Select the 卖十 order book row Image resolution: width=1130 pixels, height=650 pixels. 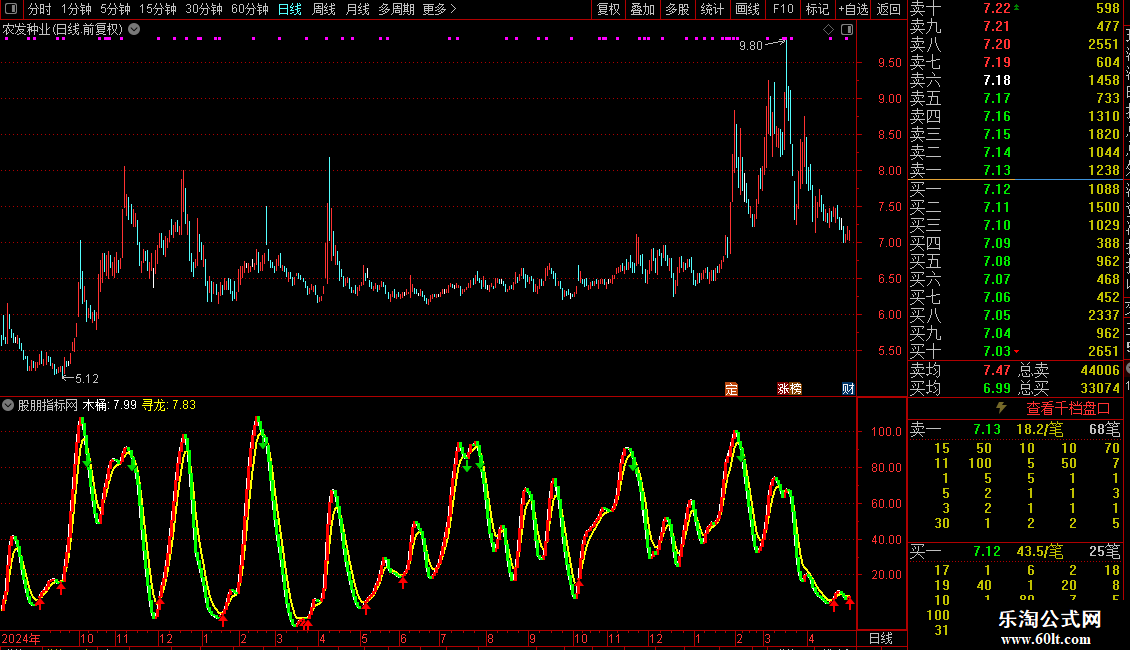point(1016,8)
